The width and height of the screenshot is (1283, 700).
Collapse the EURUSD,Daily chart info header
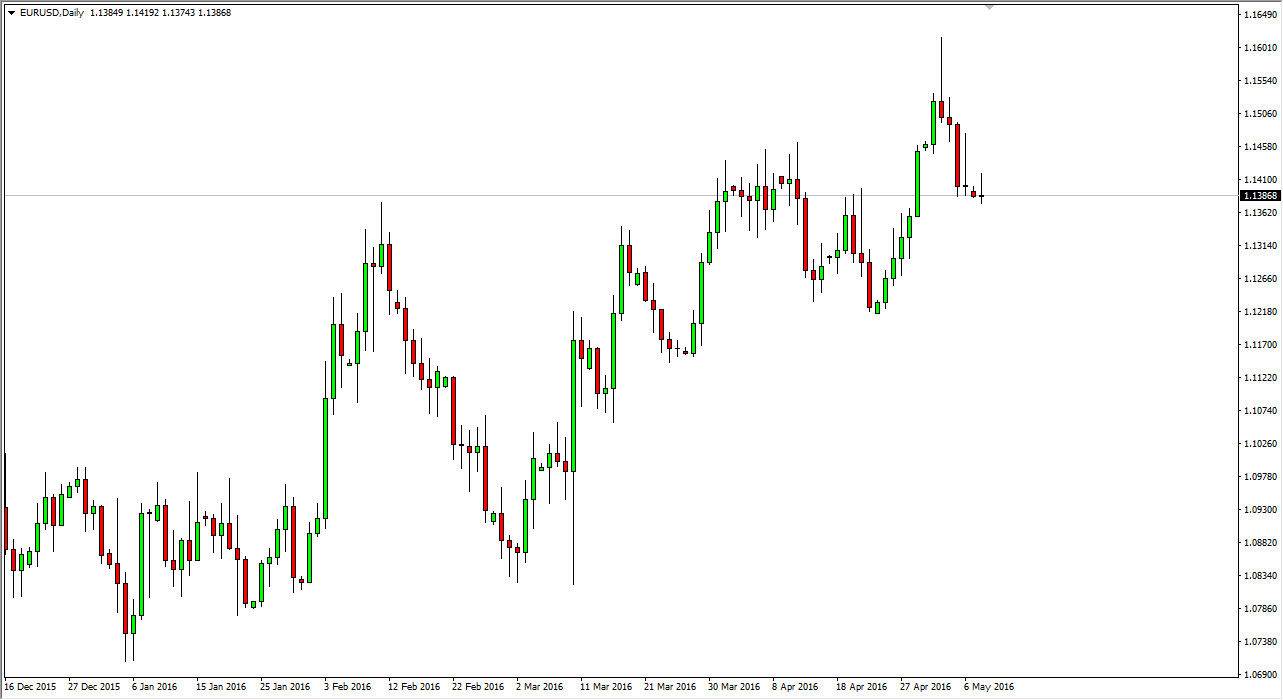pyautogui.click(x=10, y=14)
